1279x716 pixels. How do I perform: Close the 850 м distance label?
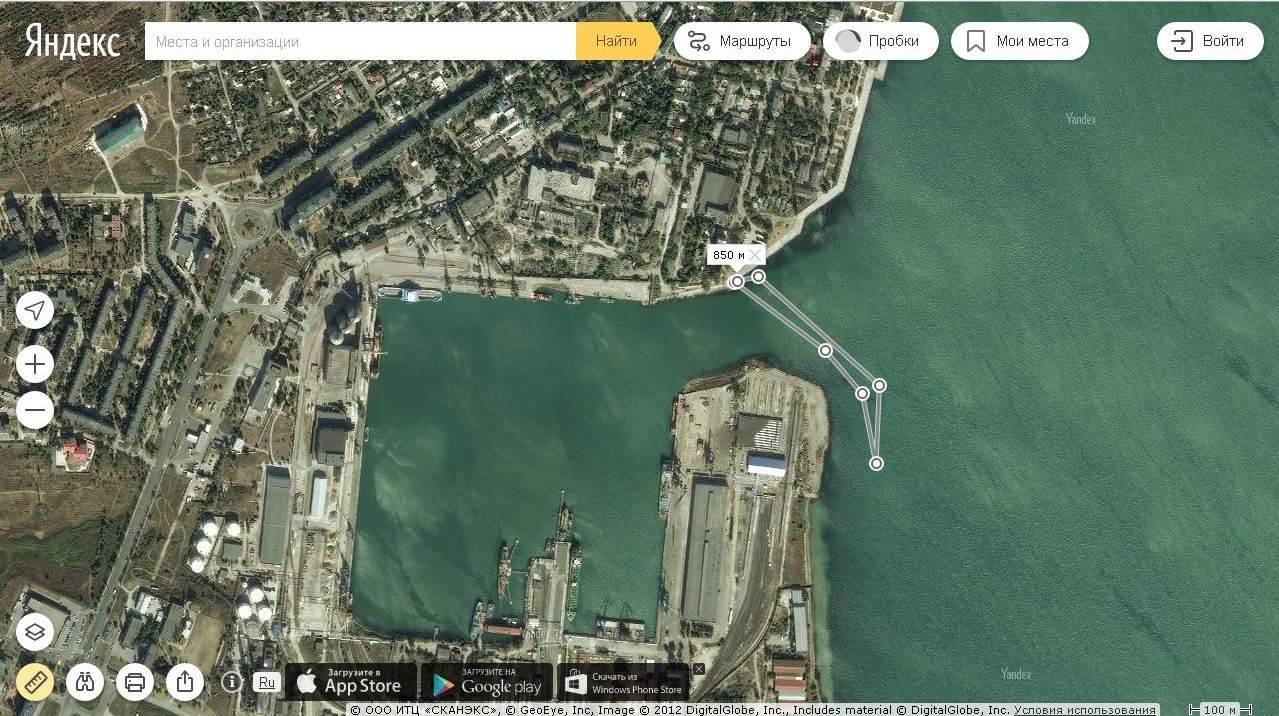click(755, 255)
